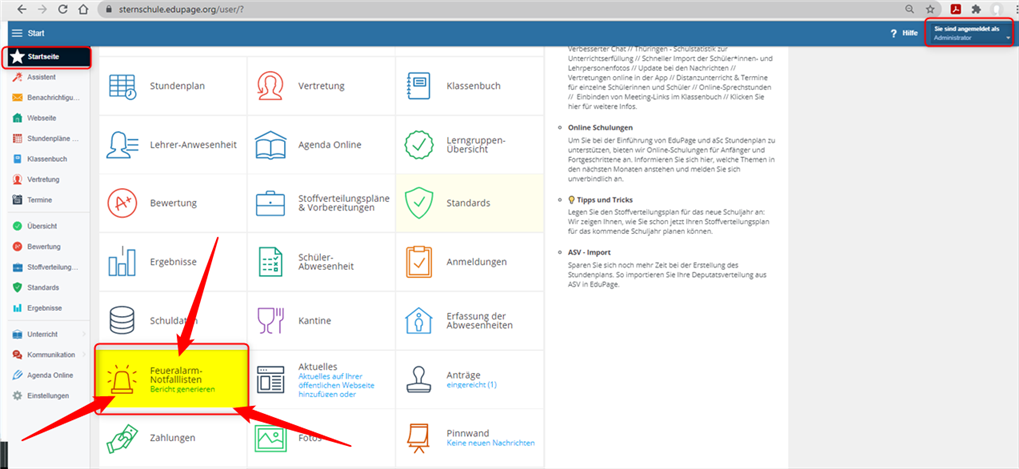Click the Stoffverteilungspläne briefcase icon
1019x469 pixels.
click(x=271, y=203)
